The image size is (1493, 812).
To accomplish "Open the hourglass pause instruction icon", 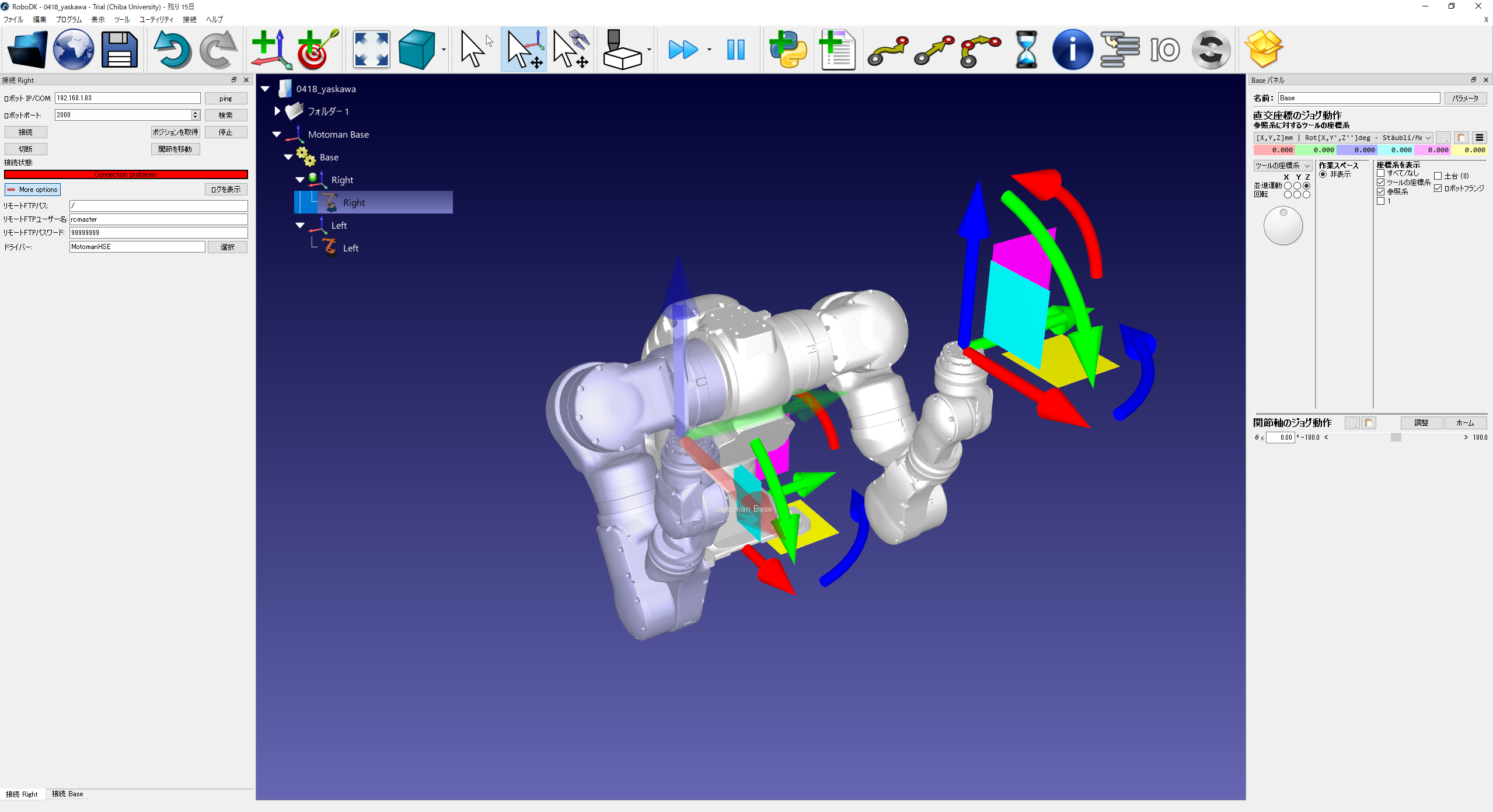I will click(x=1026, y=50).
